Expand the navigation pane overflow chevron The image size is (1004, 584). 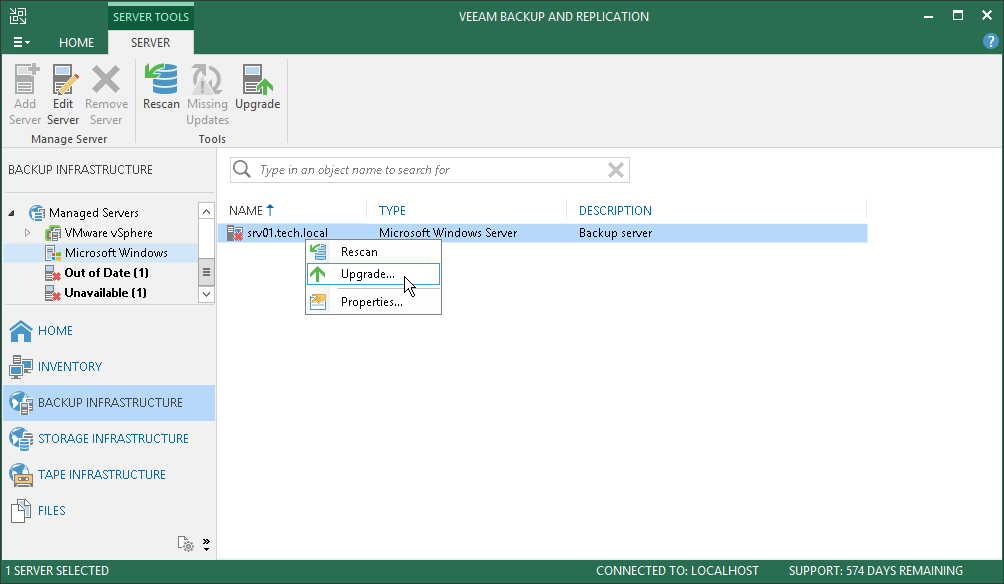click(x=206, y=544)
